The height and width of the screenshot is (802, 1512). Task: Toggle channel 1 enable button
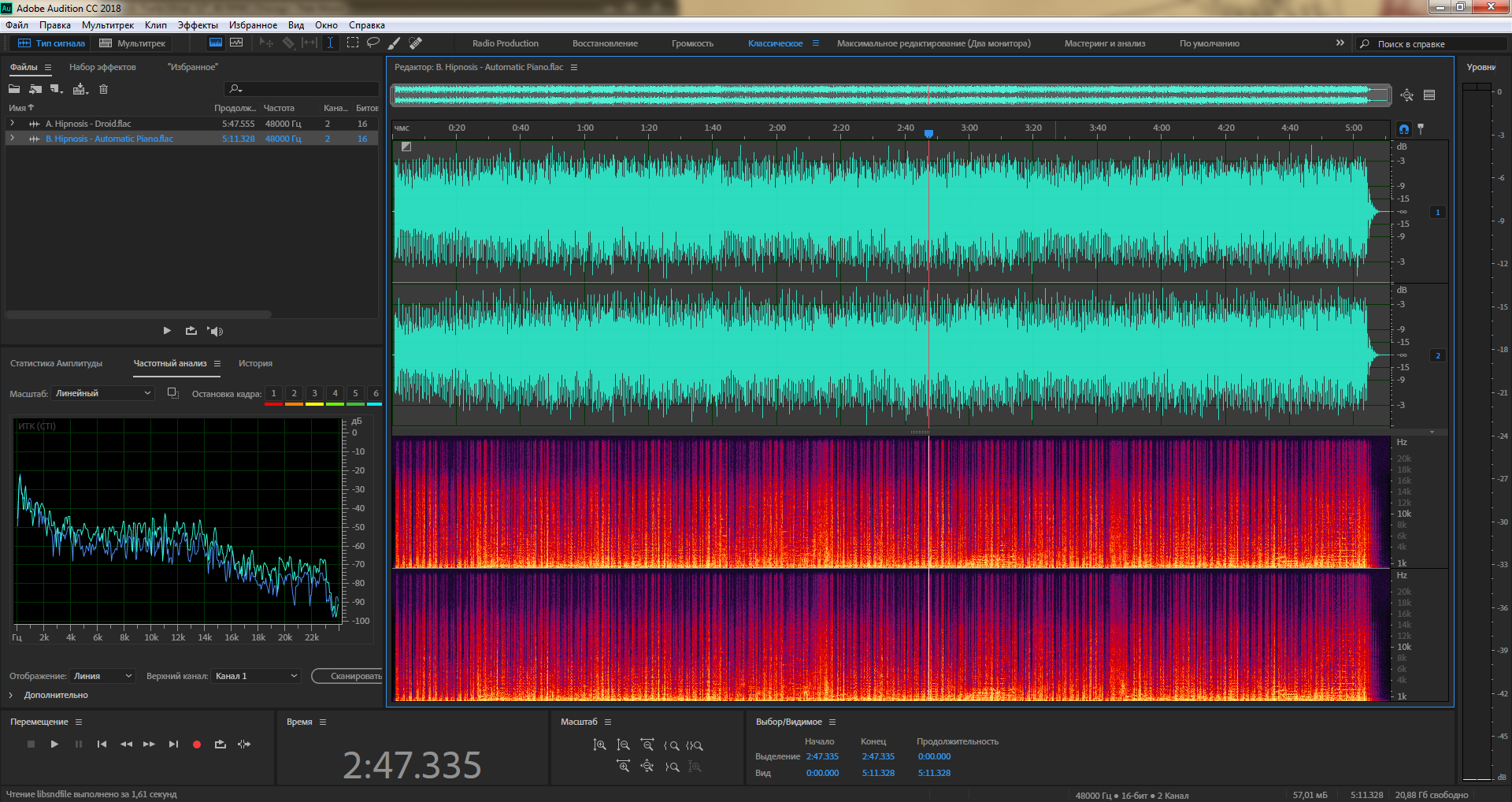coord(1438,212)
